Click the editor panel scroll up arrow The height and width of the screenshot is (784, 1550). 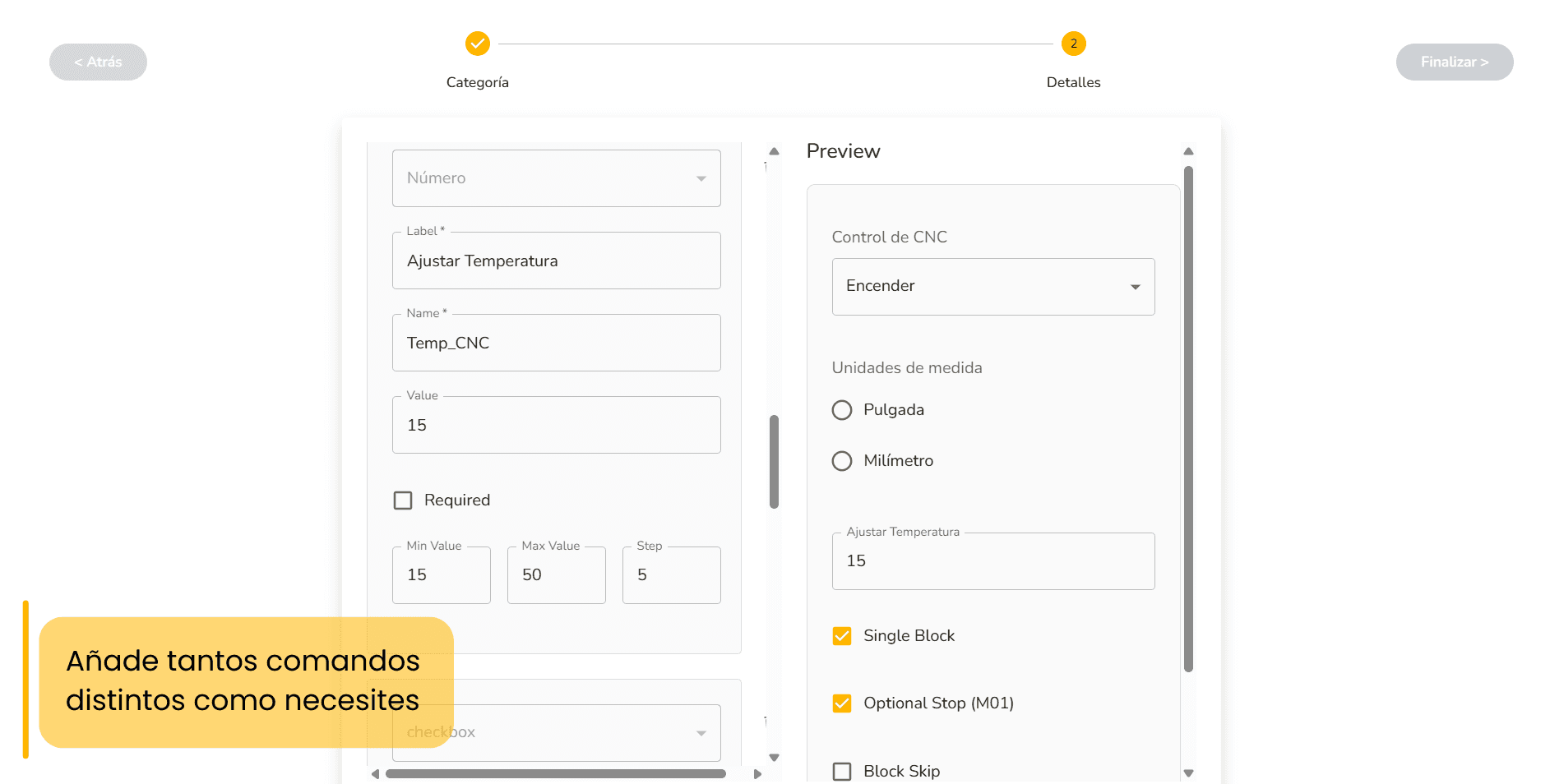click(774, 151)
